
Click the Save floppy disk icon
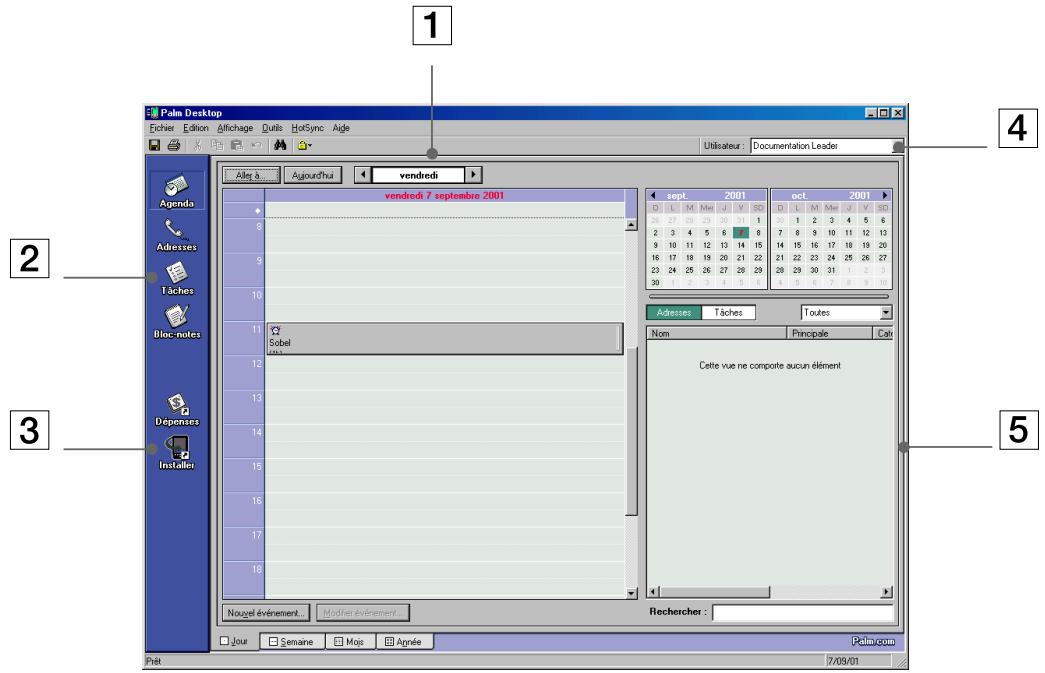click(155, 145)
